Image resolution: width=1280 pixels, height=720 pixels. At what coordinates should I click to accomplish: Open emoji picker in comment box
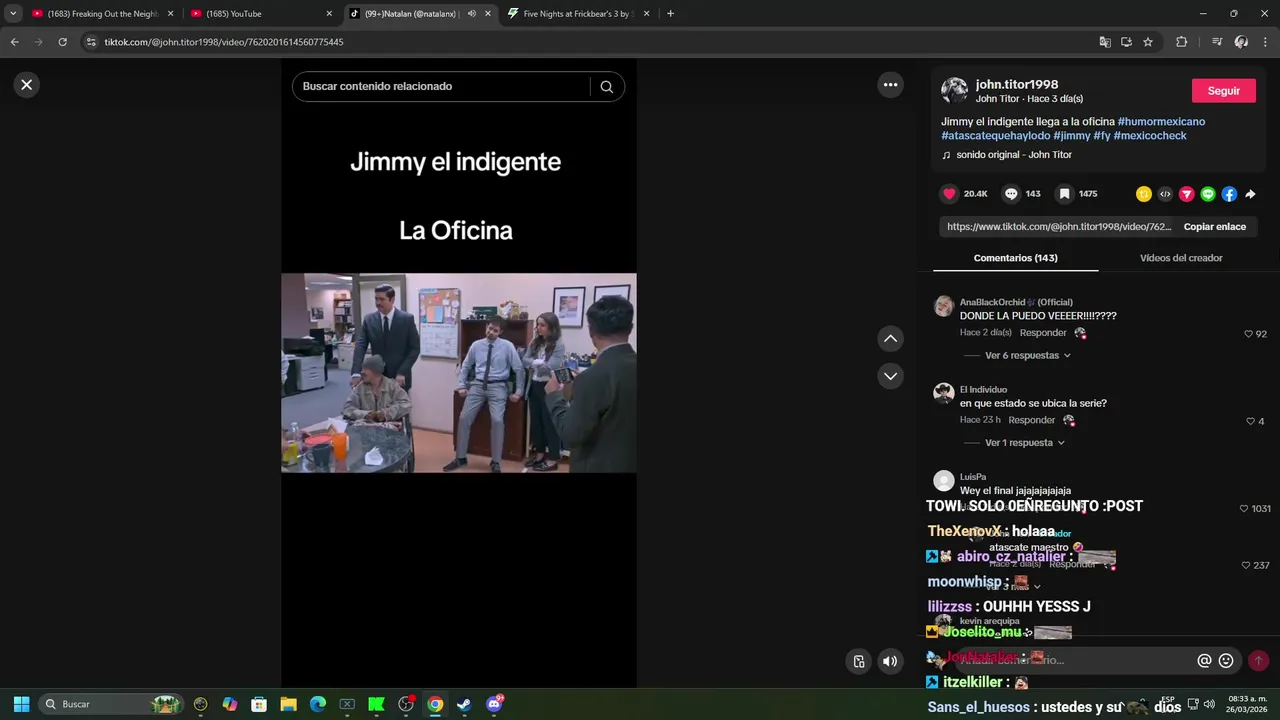[x=1226, y=661]
